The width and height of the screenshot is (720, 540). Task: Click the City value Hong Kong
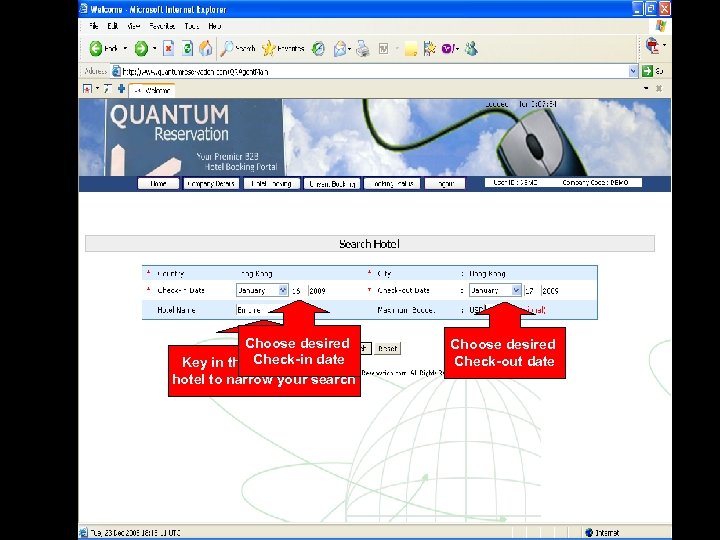[487, 274]
